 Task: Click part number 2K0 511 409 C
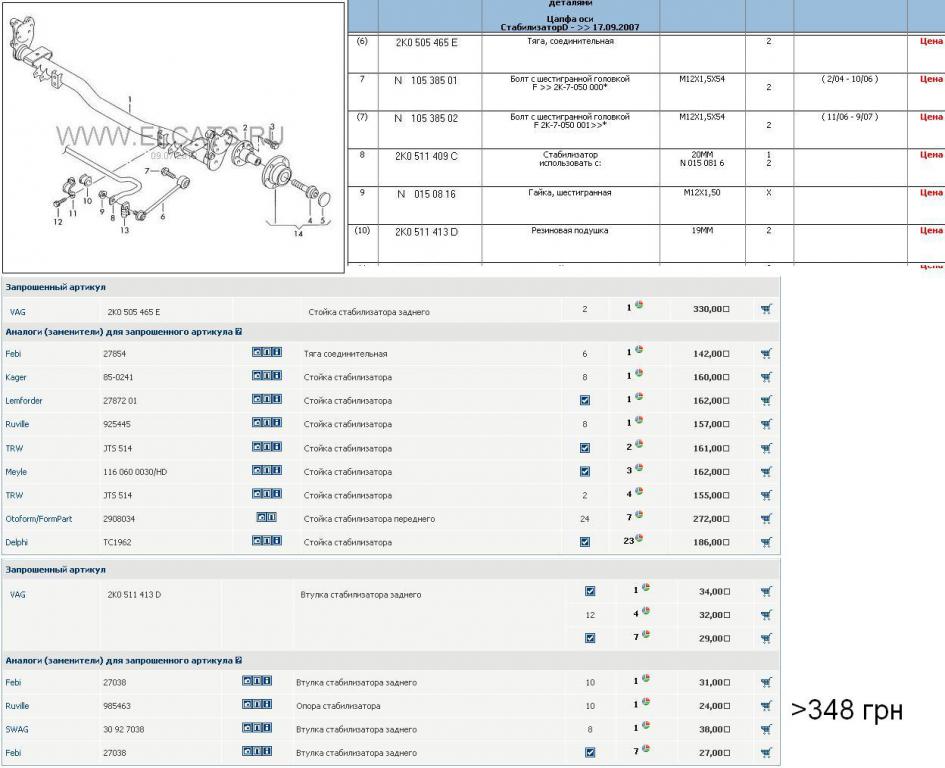pyautogui.click(x=426, y=157)
